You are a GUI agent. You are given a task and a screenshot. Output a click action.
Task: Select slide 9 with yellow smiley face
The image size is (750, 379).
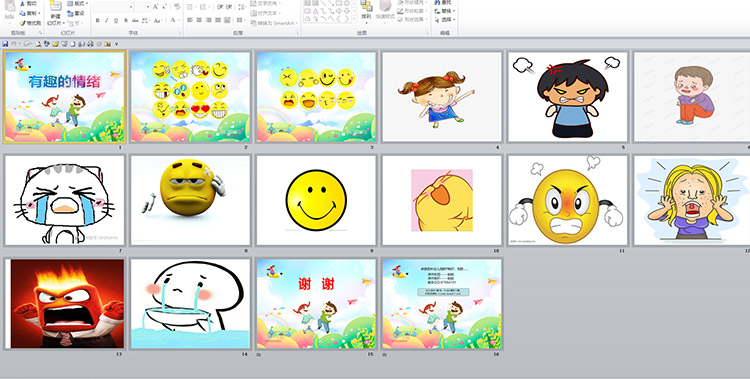click(x=316, y=200)
